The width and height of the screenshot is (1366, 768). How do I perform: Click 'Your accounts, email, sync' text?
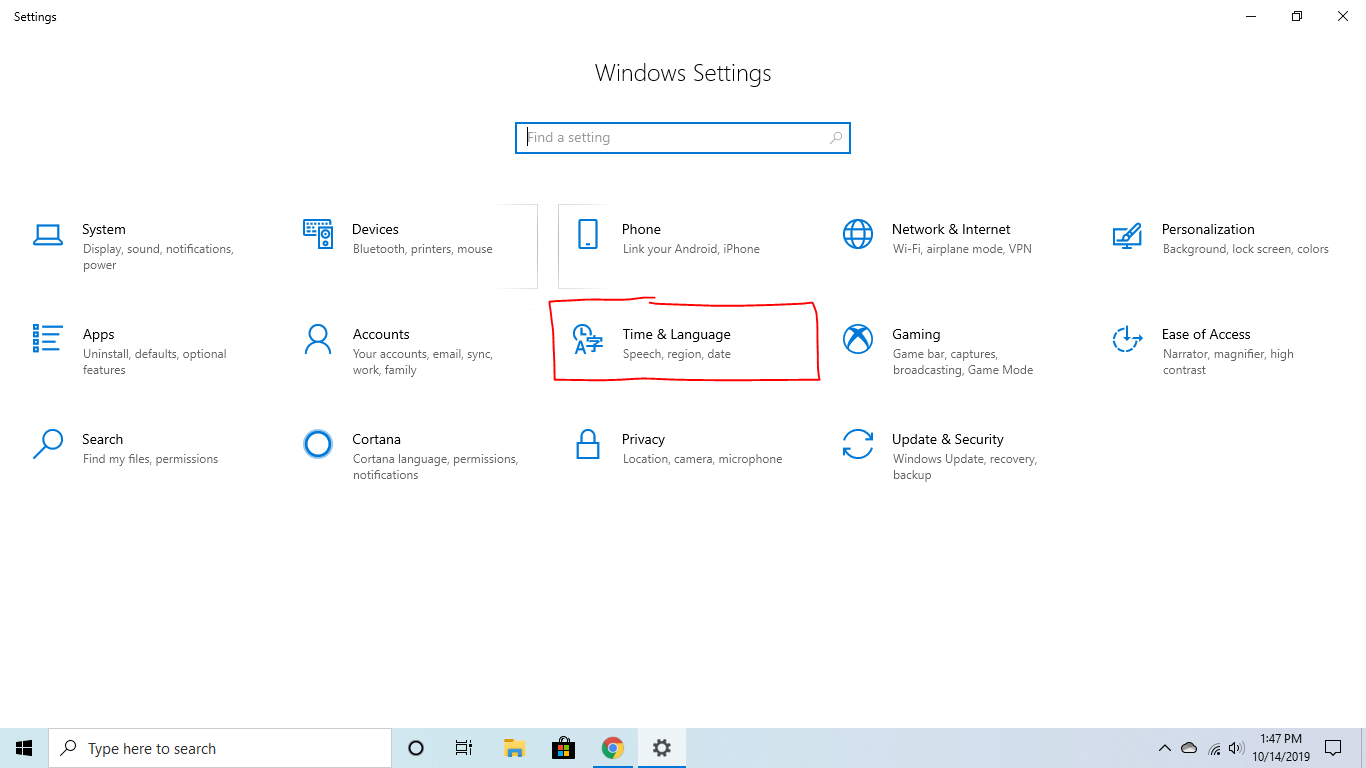pos(423,362)
